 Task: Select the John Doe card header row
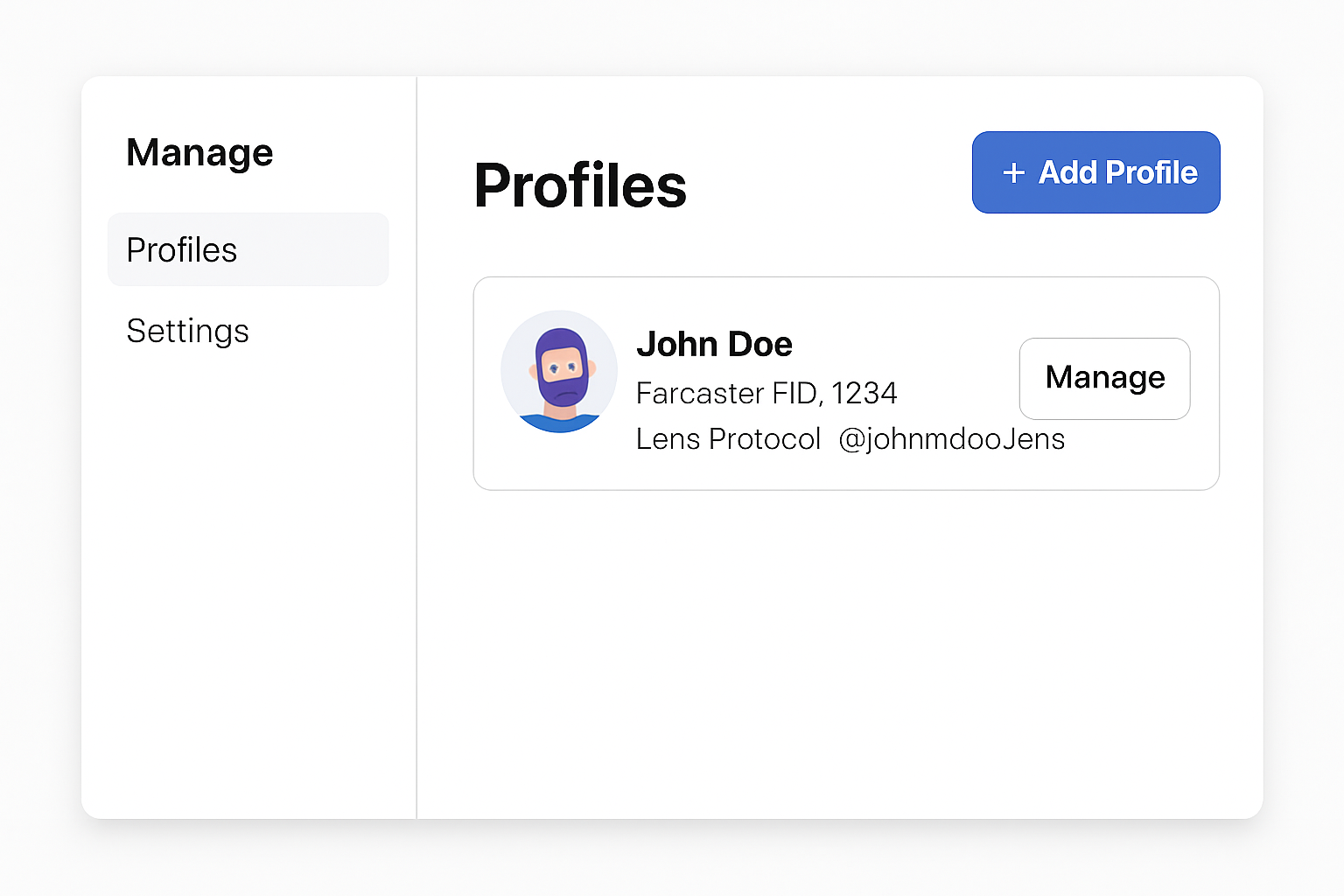coord(714,344)
